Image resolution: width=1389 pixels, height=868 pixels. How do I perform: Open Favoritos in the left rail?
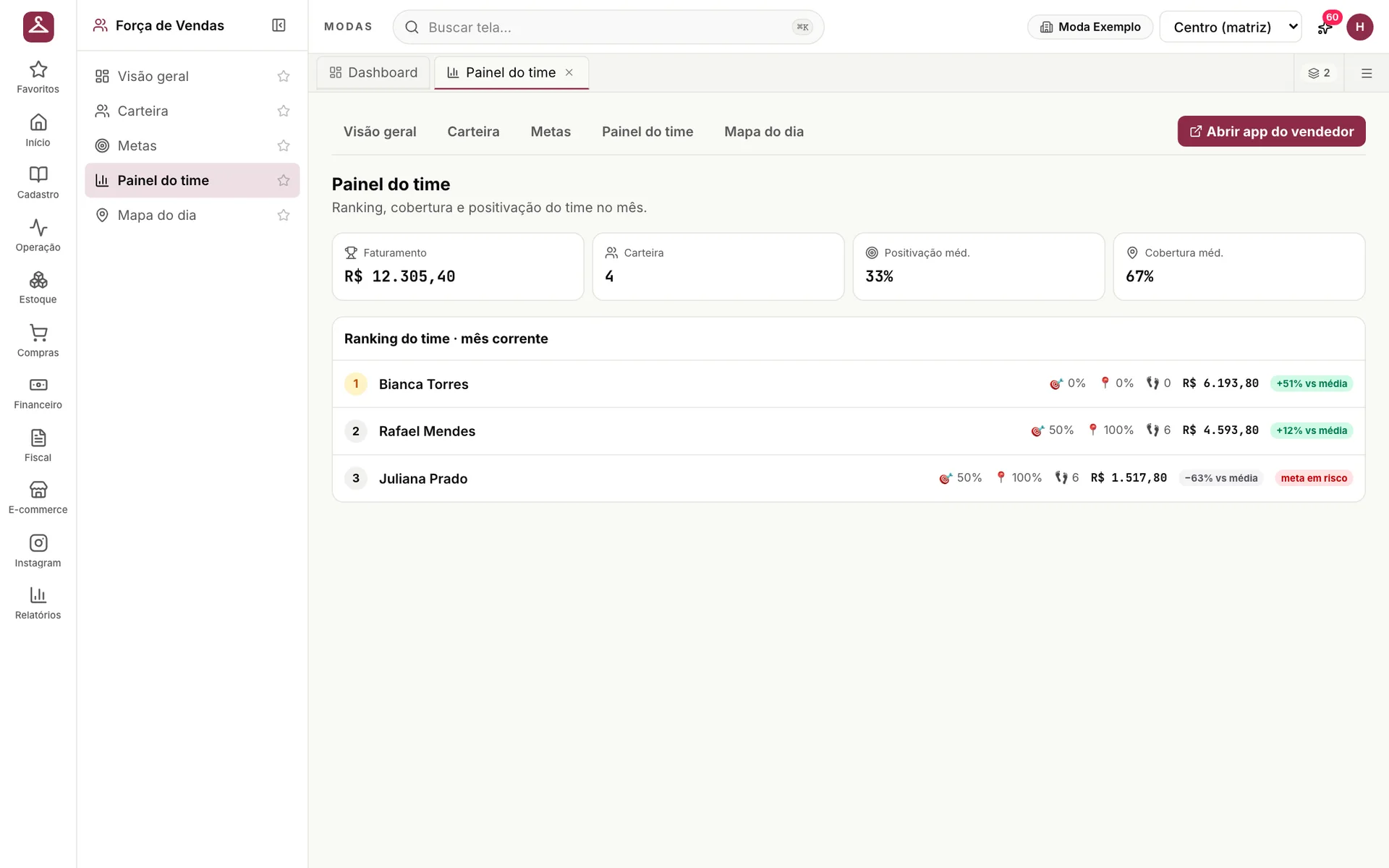tap(38, 77)
